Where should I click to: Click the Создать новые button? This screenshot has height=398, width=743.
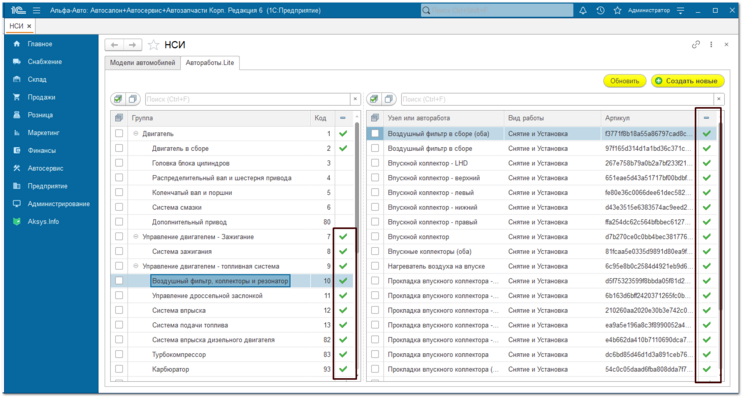(x=688, y=81)
